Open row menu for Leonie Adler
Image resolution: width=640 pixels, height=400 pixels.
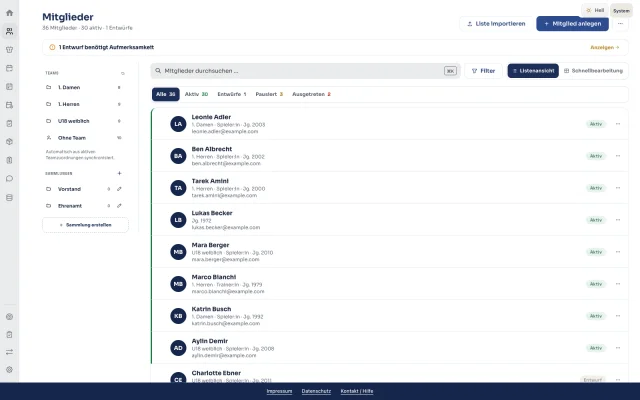point(618,124)
